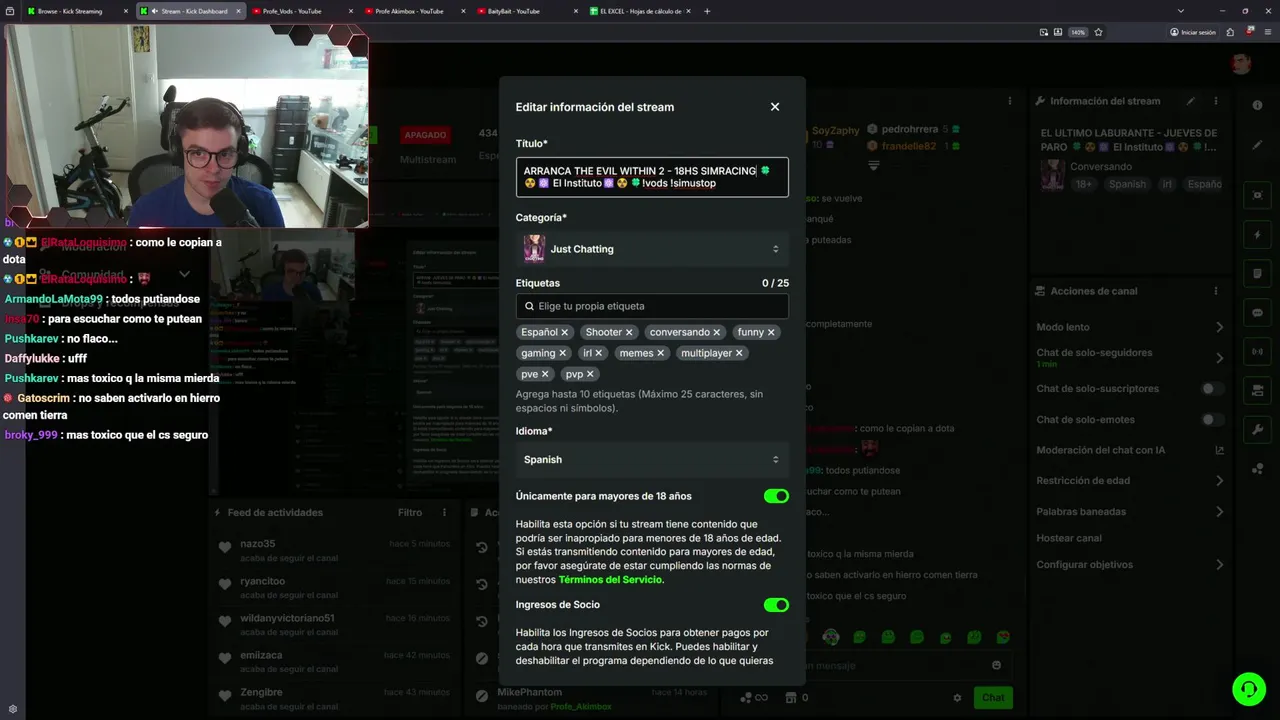Viewport: 1280px width, 720px height.
Task: Remove the Shooter tag
Action: point(629,332)
